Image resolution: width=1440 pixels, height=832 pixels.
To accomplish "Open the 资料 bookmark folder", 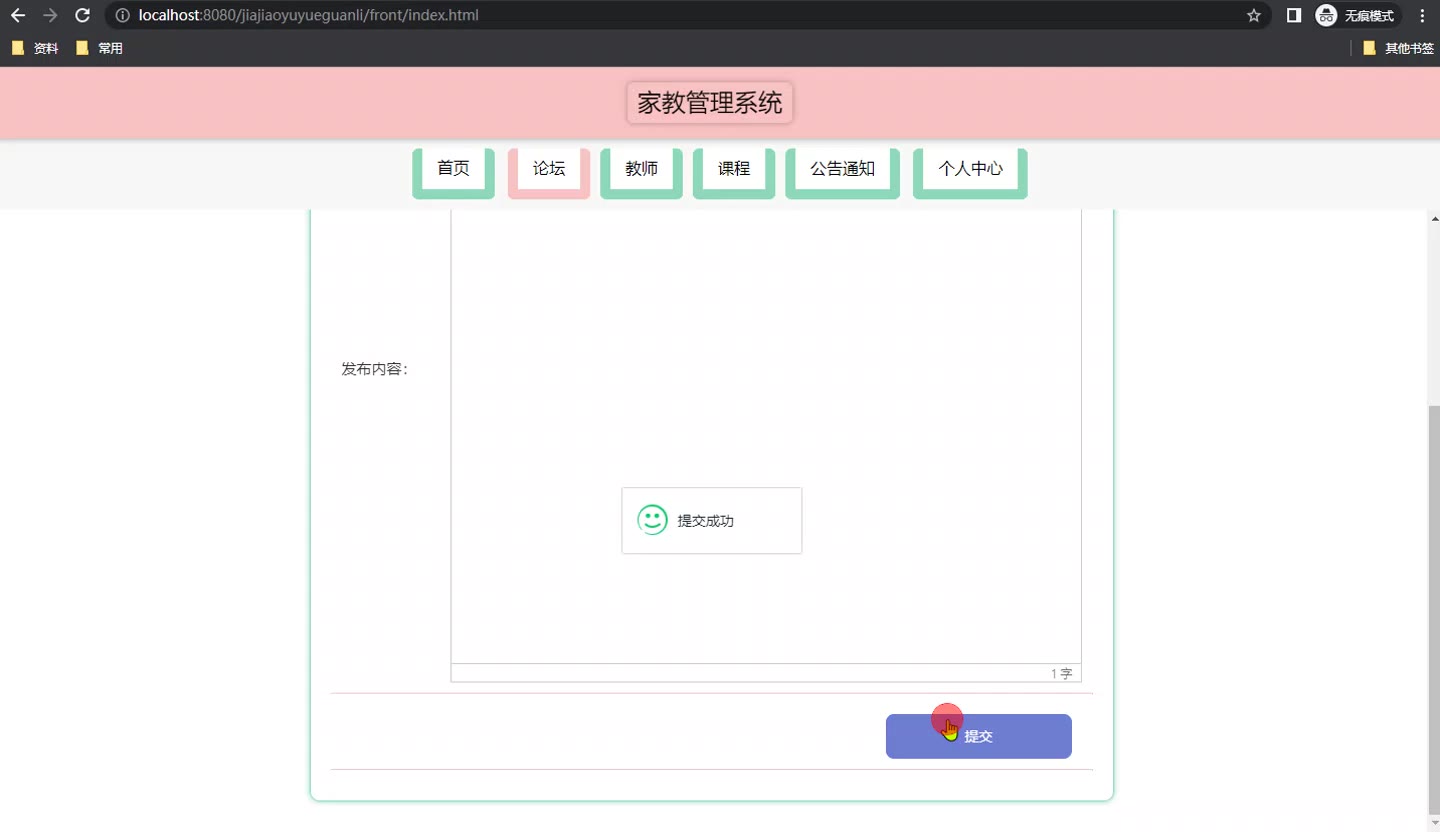I will point(35,48).
